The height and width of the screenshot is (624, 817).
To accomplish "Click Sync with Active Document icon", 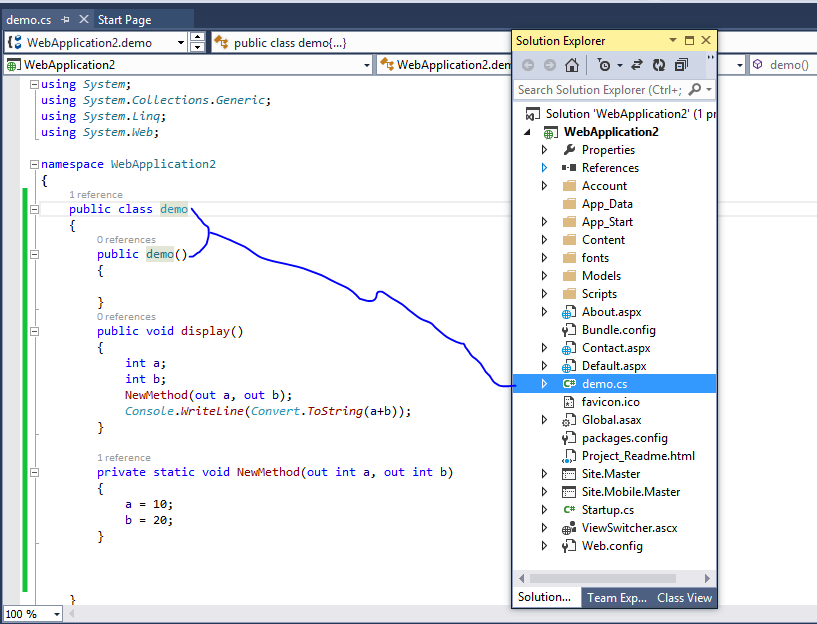I will pyautogui.click(x=636, y=65).
